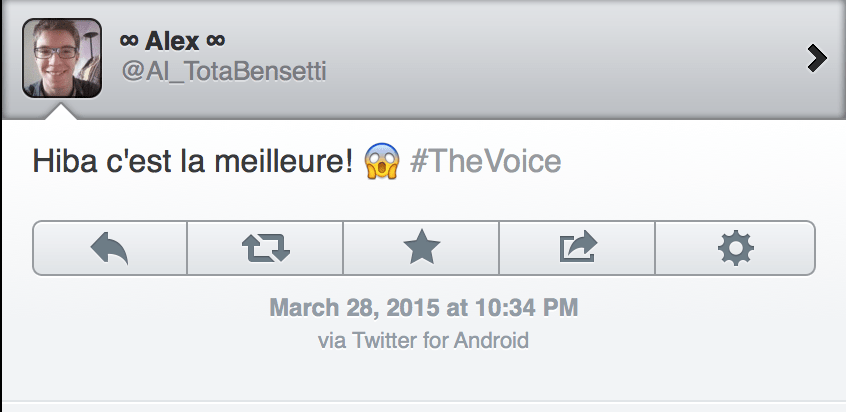Click Alex's profile picture
The height and width of the screenshot is (412, 846).
pos(61,58)
